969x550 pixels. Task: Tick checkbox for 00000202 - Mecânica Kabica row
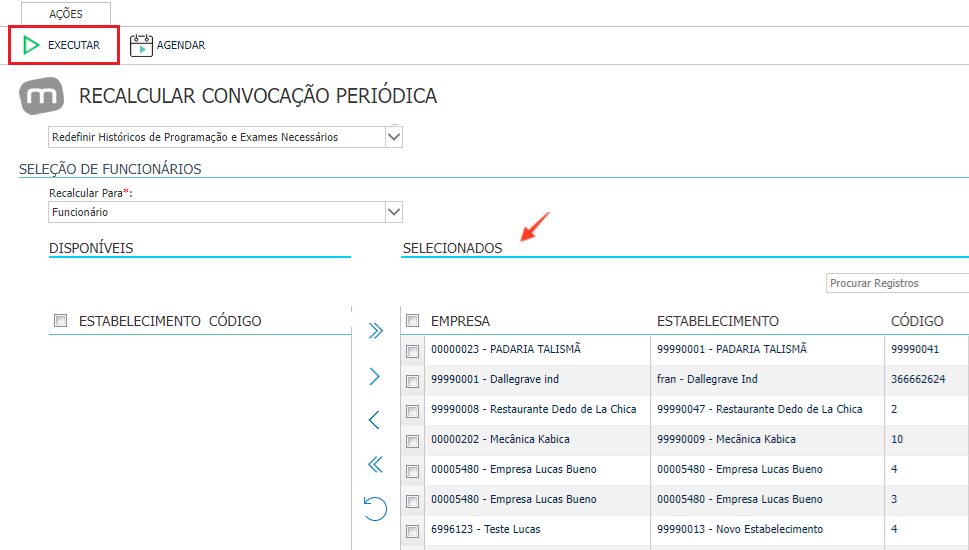pyautogui.click(x=412, y=441)
